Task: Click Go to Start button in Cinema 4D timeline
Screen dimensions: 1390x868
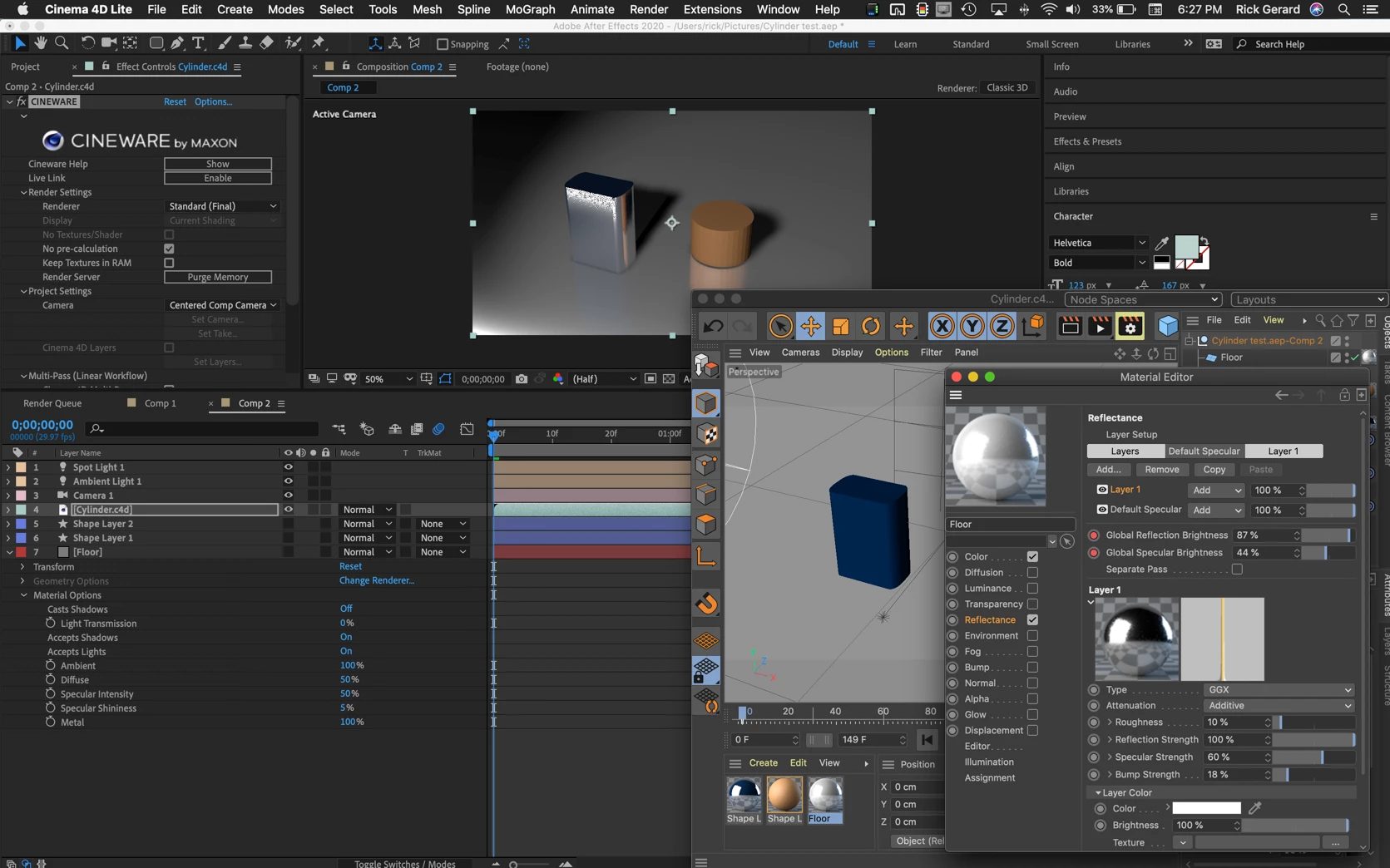Action: [x=927, y=739]
